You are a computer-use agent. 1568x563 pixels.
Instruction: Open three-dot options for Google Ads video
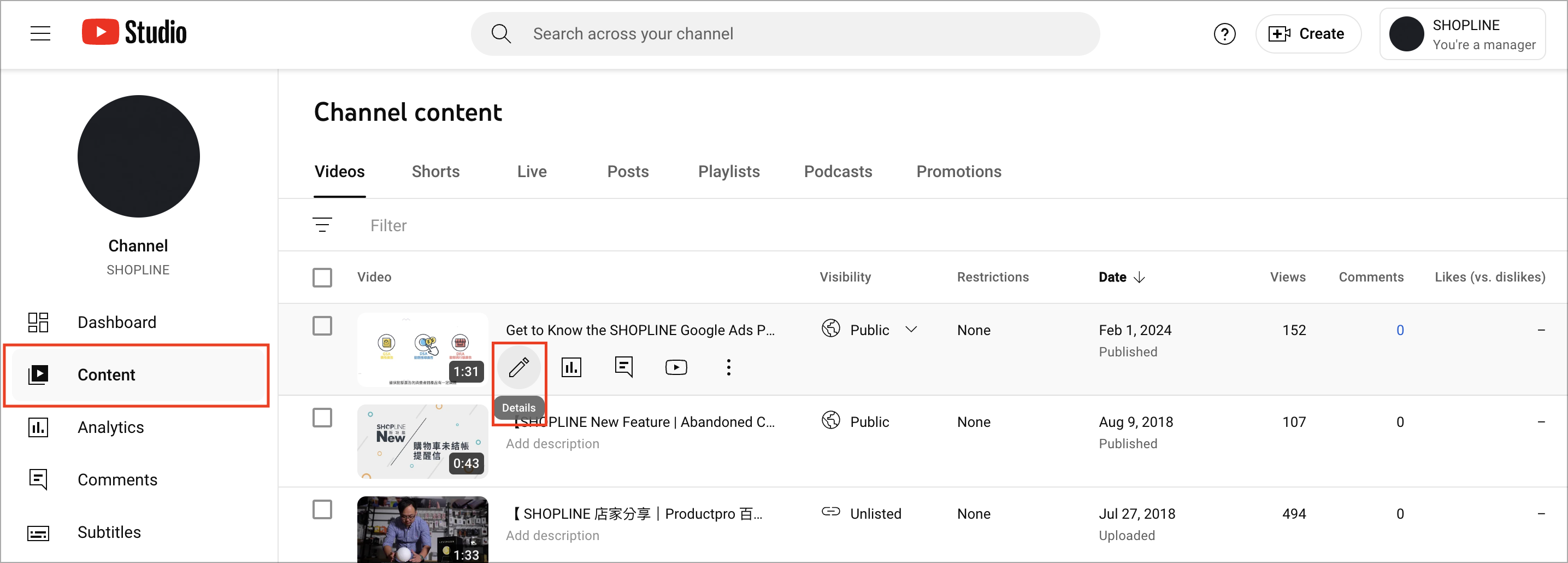click(729, 367)
